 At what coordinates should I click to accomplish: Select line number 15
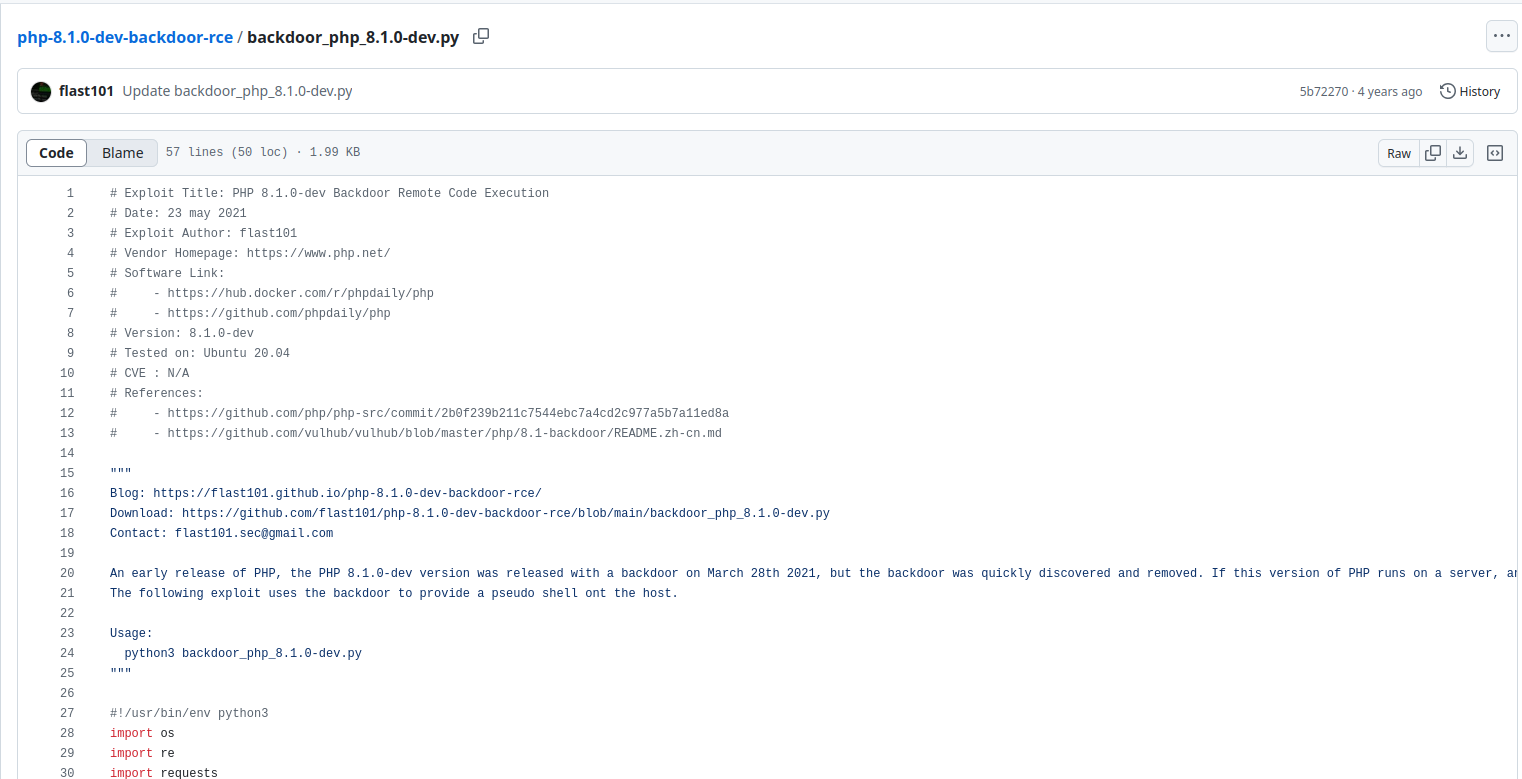(x=67, y=473)
